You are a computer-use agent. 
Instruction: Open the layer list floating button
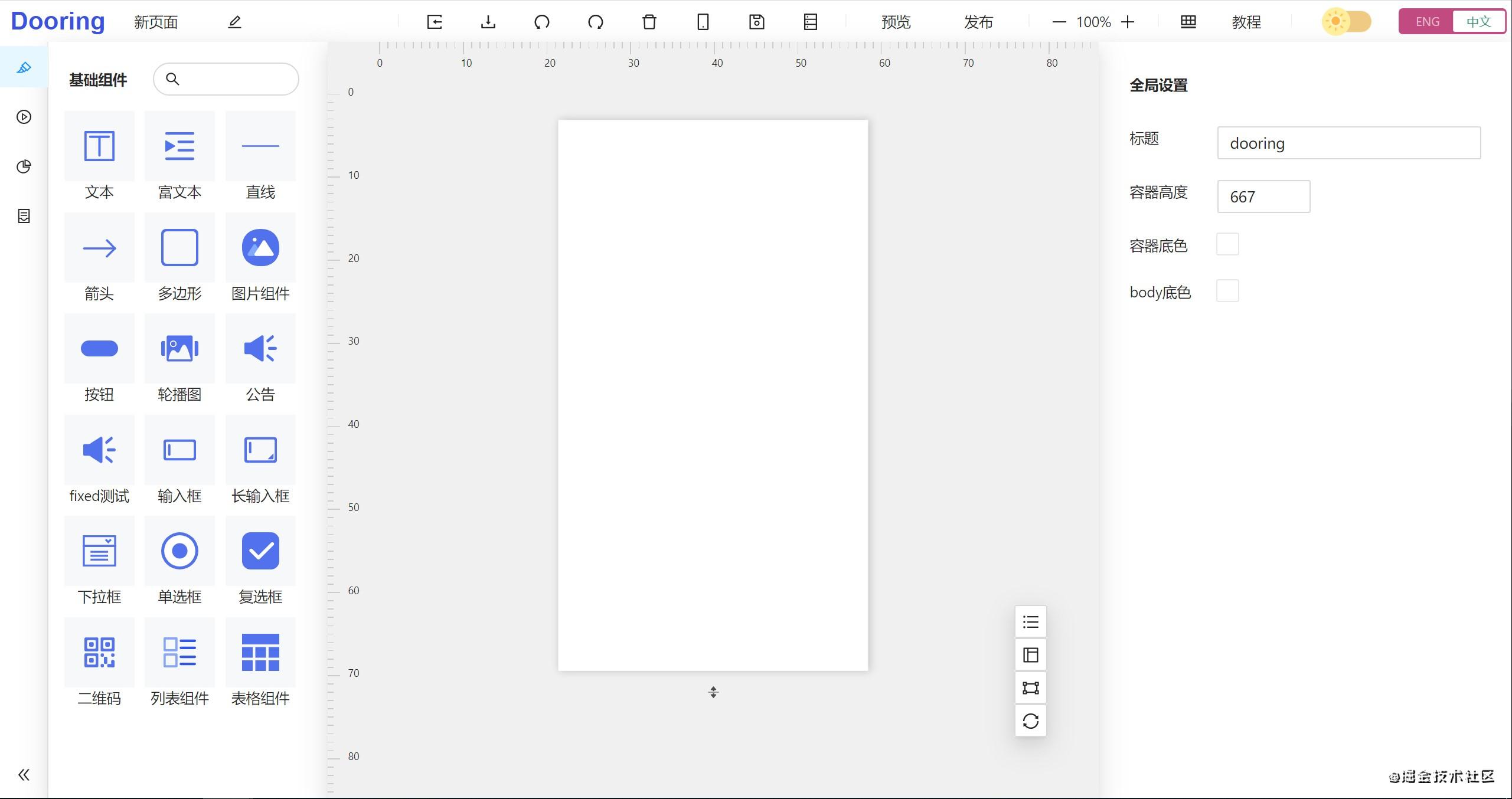(1031, 622)
